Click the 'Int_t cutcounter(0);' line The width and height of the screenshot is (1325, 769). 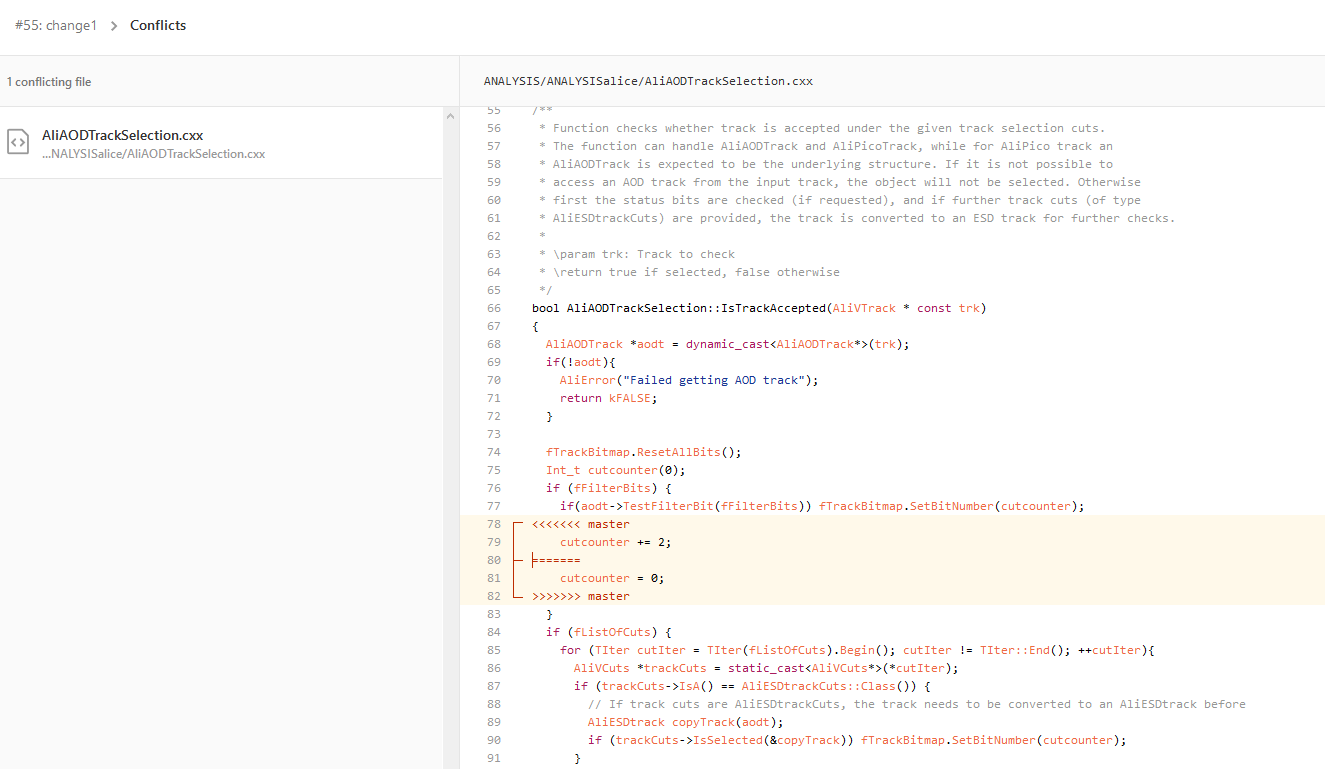(x=616, y=470)
